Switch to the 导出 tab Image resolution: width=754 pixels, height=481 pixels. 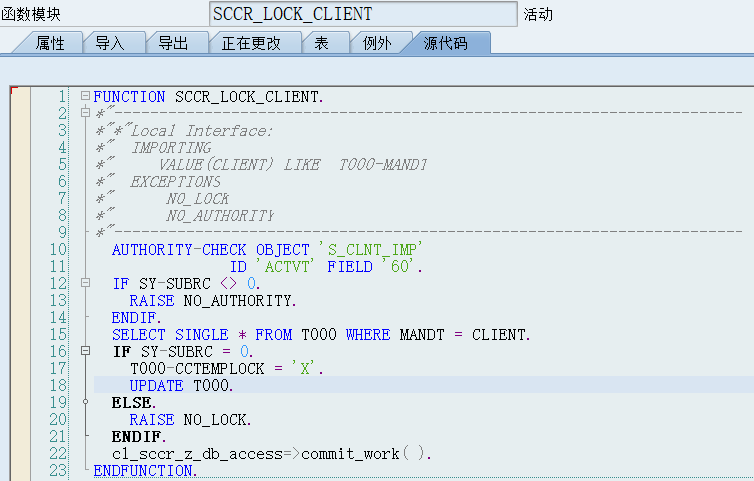pos(173,43)
